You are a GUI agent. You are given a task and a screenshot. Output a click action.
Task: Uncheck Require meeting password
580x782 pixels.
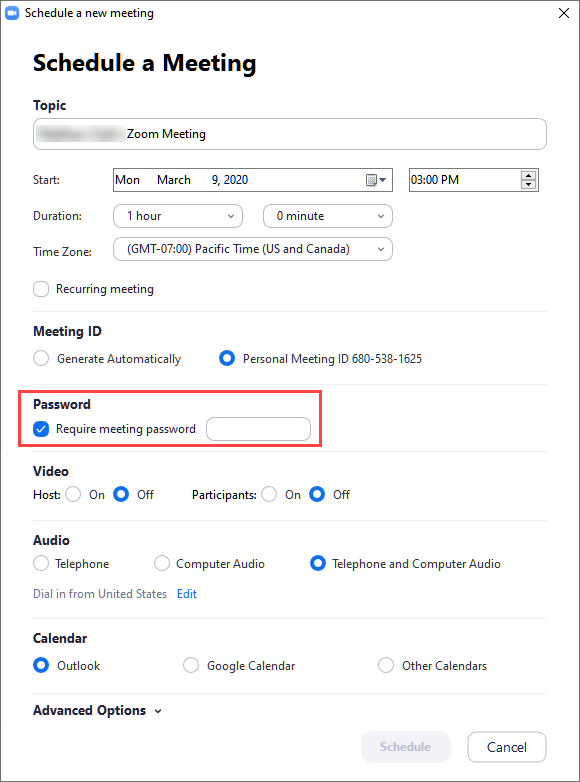41,429
